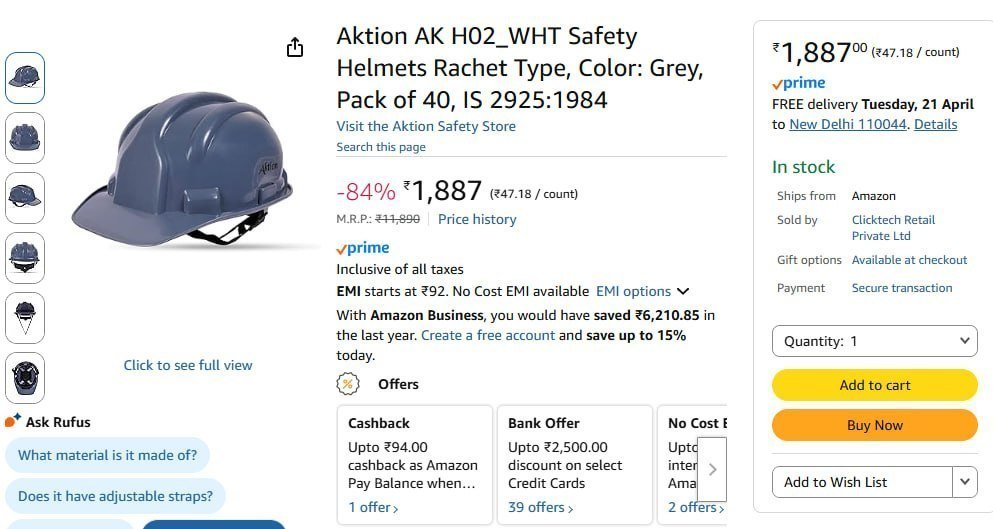The image size is (993, 529).
Task: Click the share icon above product image
Action: tap(295, 47)
